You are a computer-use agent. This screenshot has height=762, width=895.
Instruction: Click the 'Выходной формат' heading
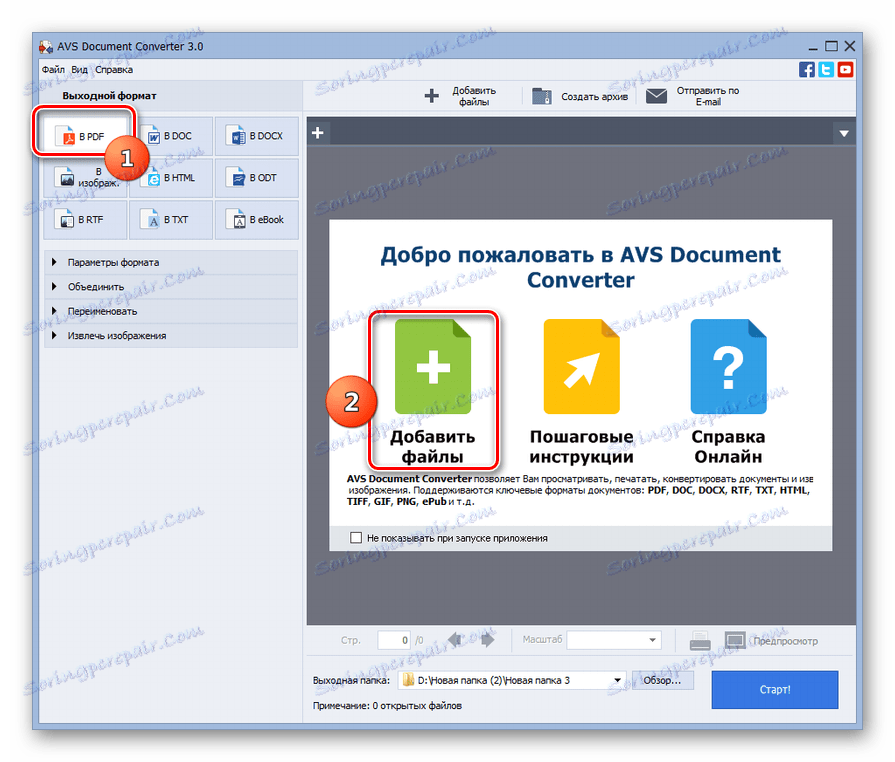click(x=109, y=96)
